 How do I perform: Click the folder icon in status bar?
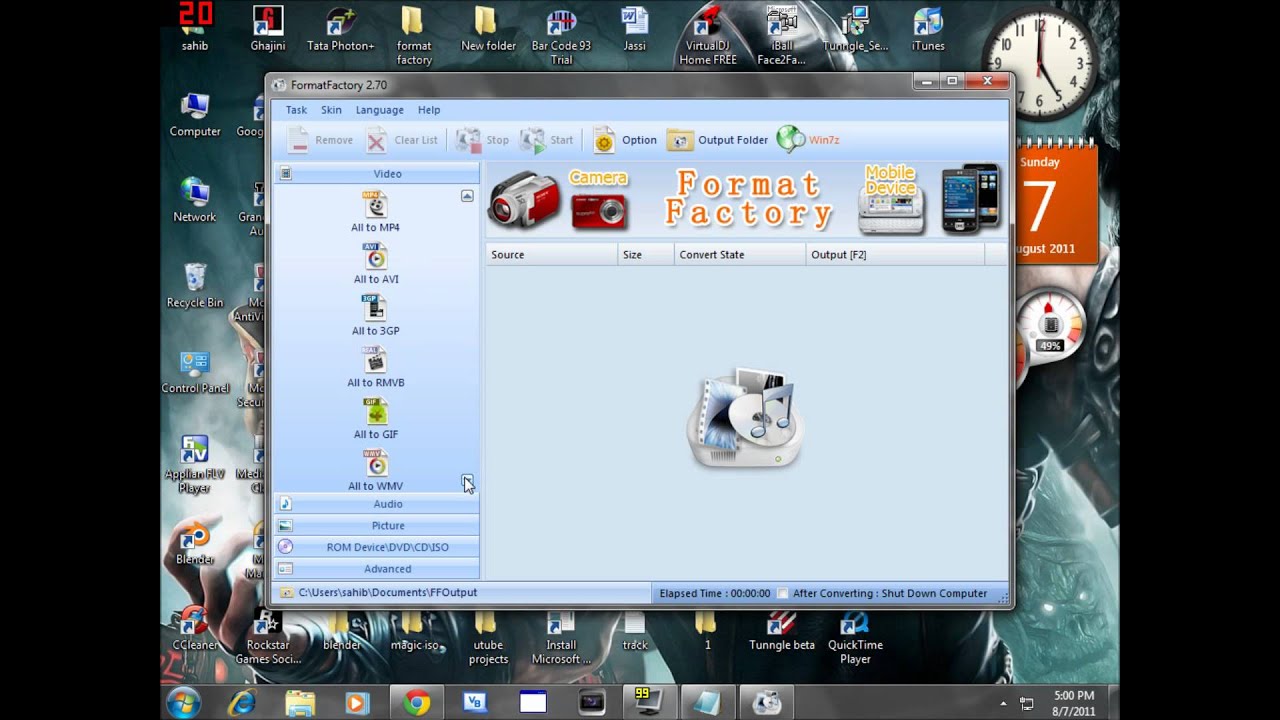(286, 593)
